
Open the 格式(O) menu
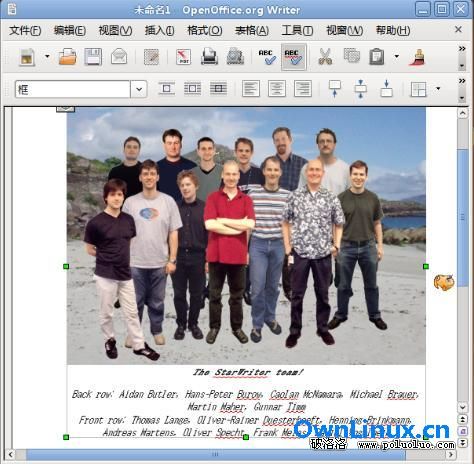(205, 31)
